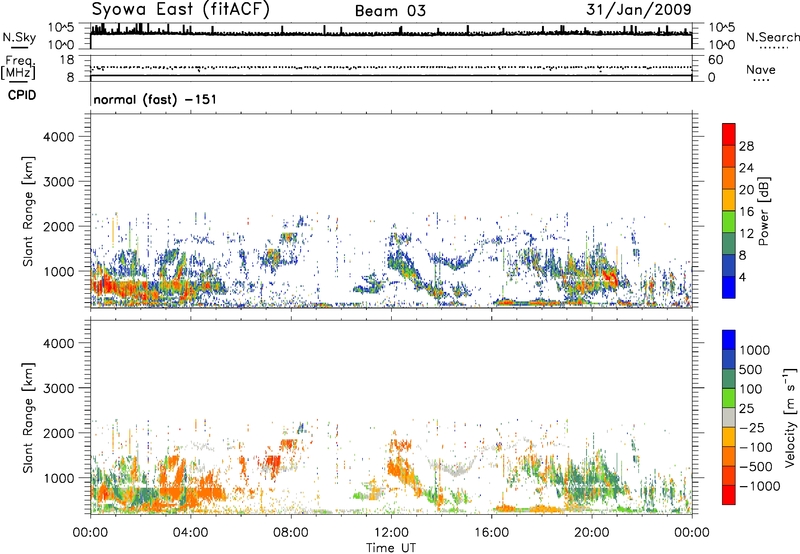Pick the bright blue bottom Power colorbar segment
Viewport: 800px width, 554px height.
tap(729, 288)
